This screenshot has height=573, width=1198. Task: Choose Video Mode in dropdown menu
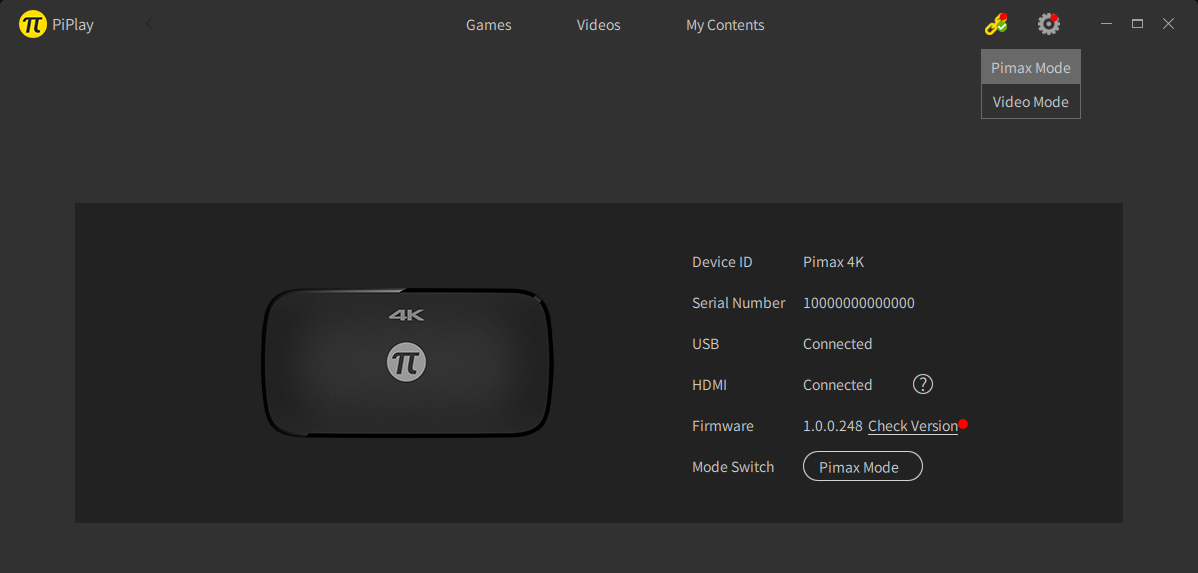(1031, 102)
